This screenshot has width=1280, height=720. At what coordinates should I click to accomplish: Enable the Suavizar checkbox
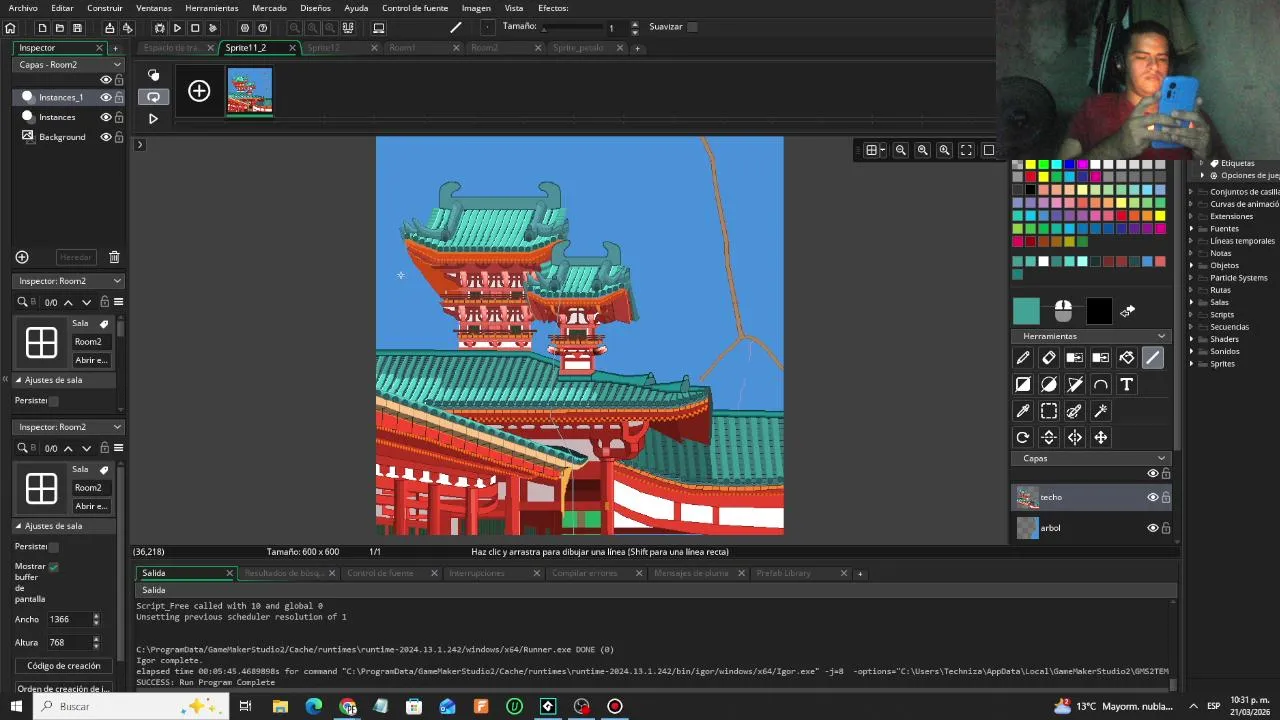click(x=692, y=27)
